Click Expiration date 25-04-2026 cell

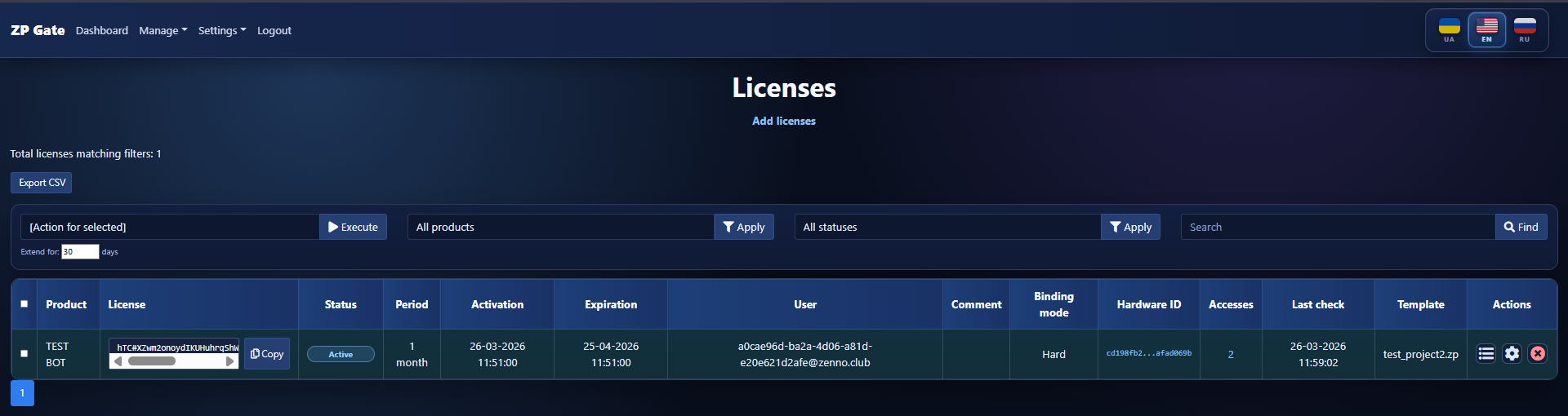611,354
